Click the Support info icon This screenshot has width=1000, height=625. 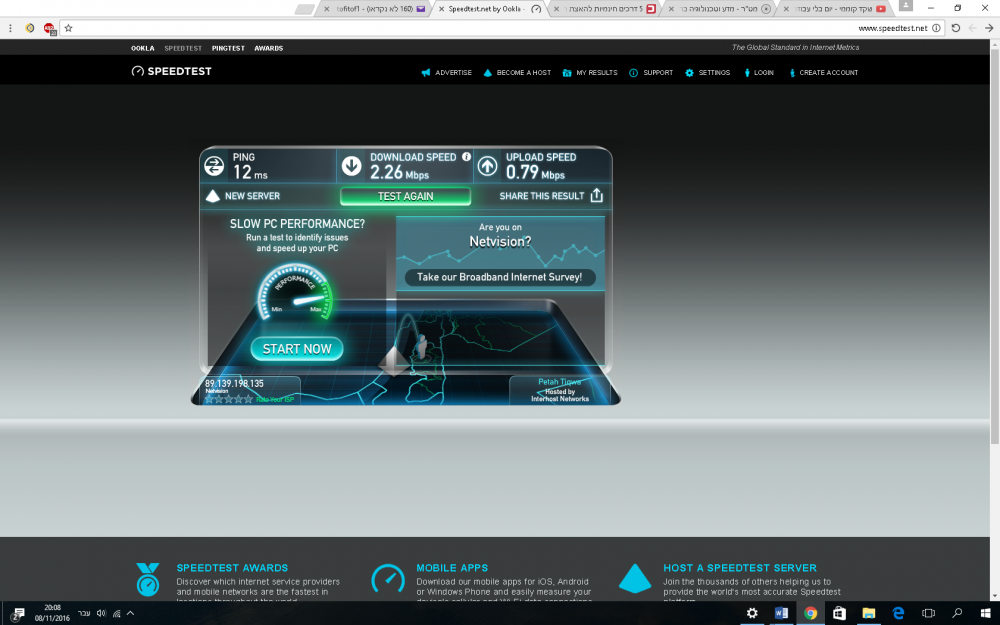[633, 73]
